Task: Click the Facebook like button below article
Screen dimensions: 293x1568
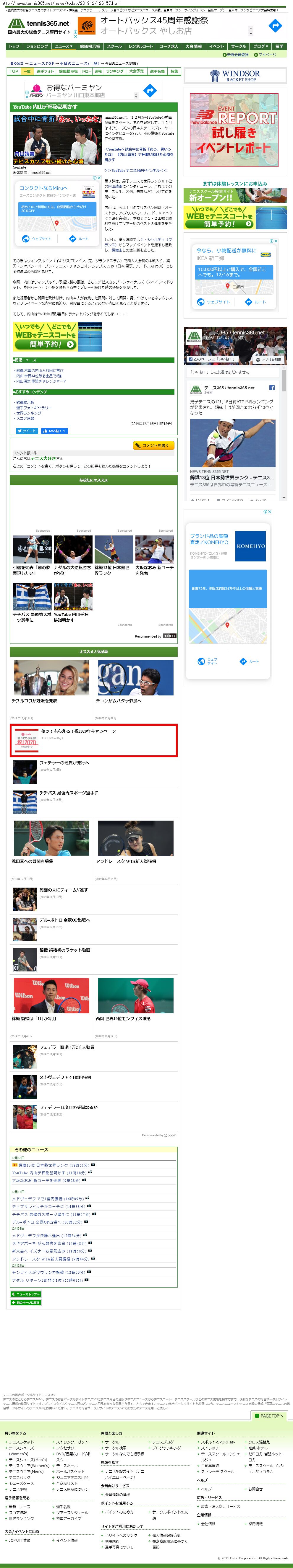Action: (54, 430)
